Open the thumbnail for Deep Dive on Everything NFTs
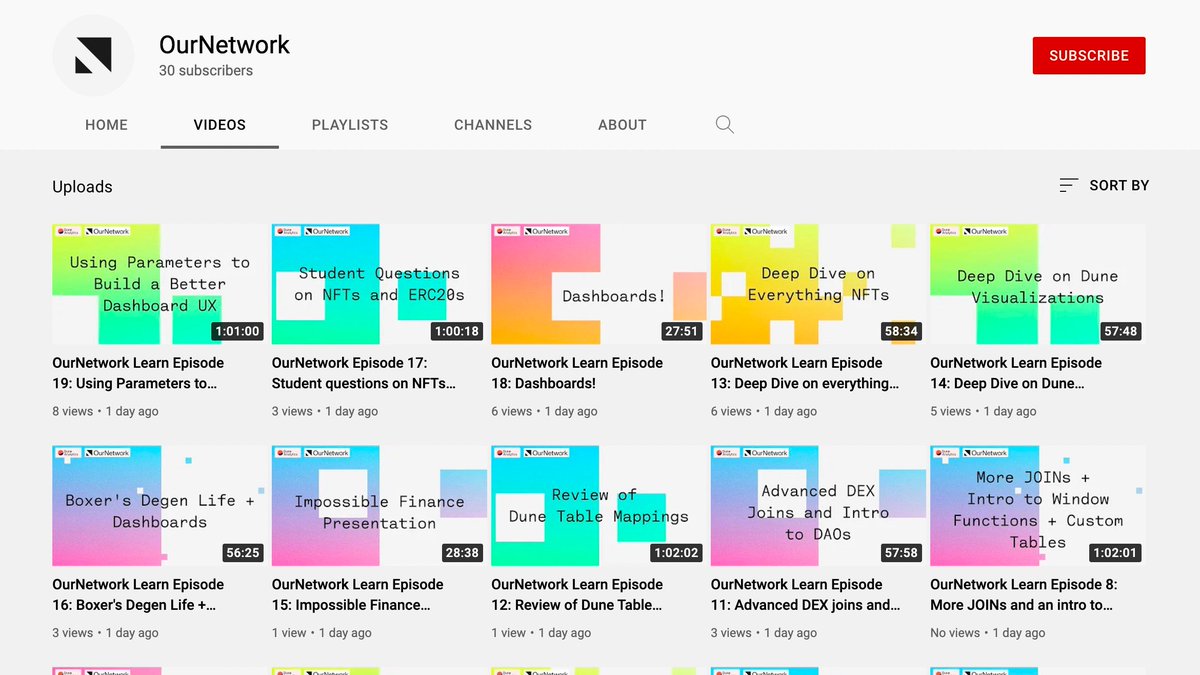1200x675 pixels. point(818,283)
